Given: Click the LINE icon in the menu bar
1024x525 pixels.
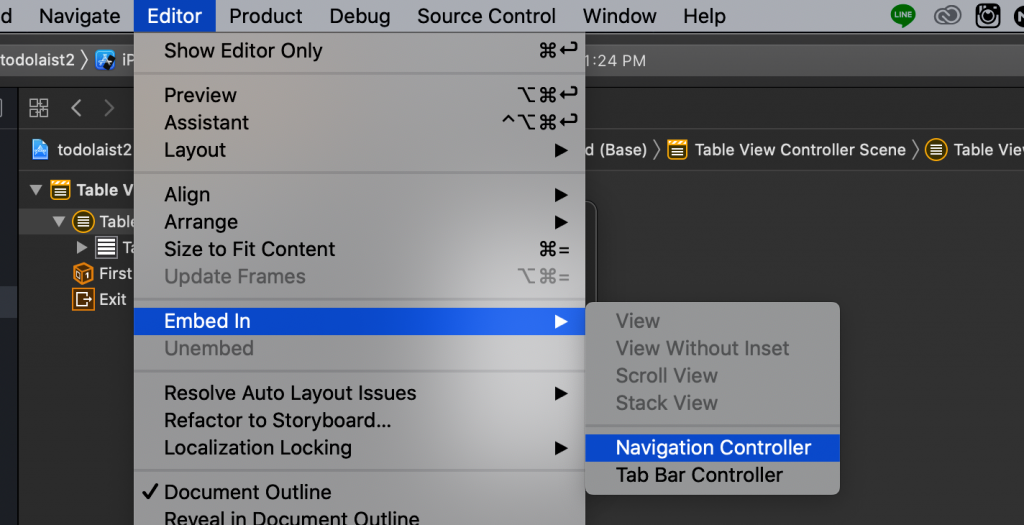Looking at the screenshot, I should (x=903, y=16).
